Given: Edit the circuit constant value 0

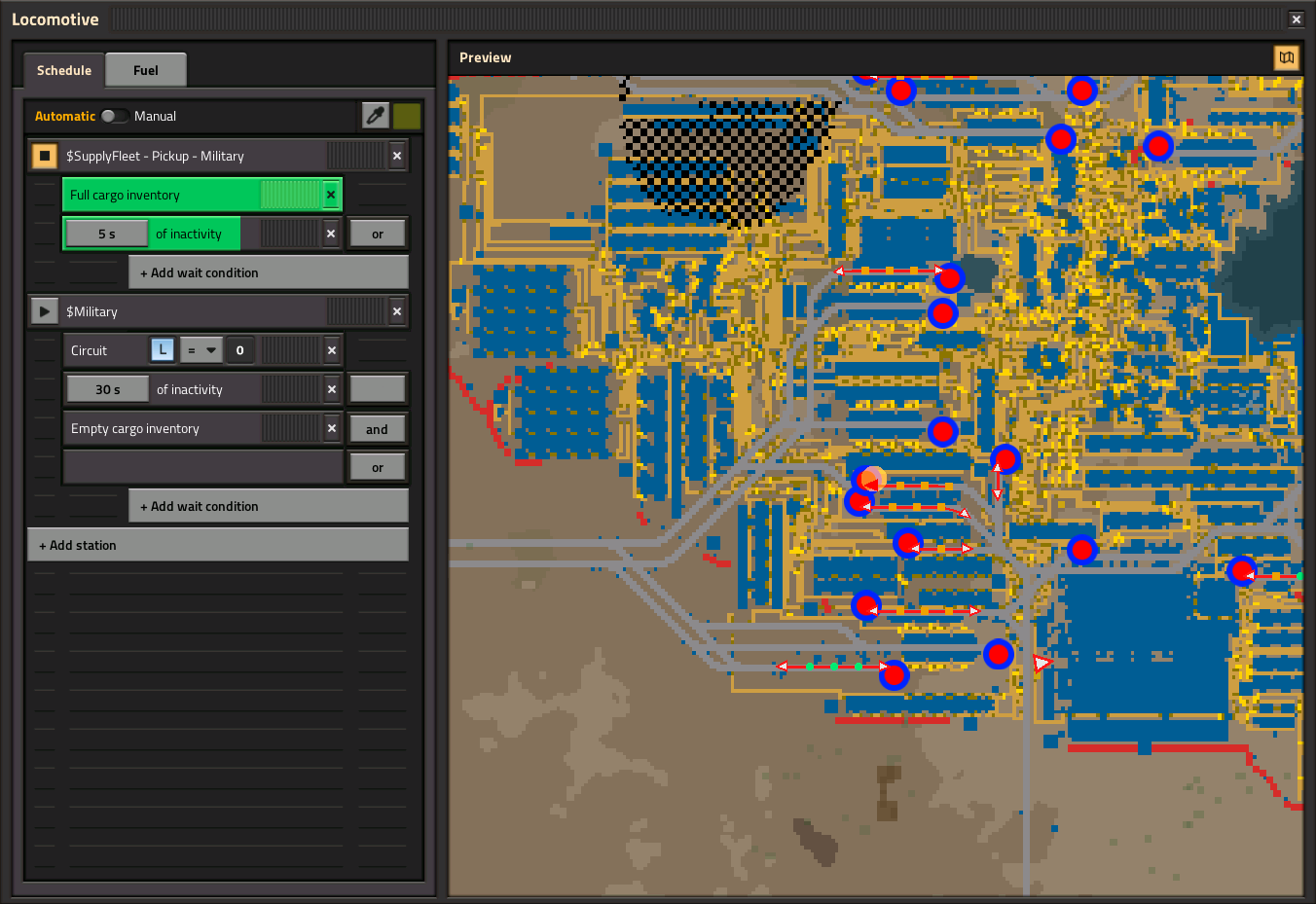Looking at the screenshot, I should point(240,350).
